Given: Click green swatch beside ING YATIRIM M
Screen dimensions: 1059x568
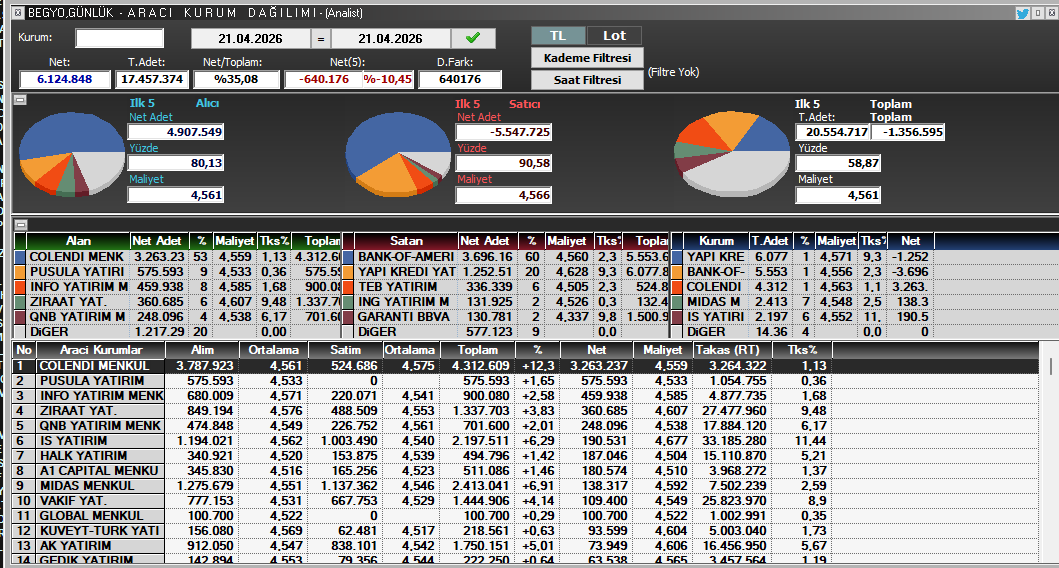Looking at the screenshot, I should 348,301.
